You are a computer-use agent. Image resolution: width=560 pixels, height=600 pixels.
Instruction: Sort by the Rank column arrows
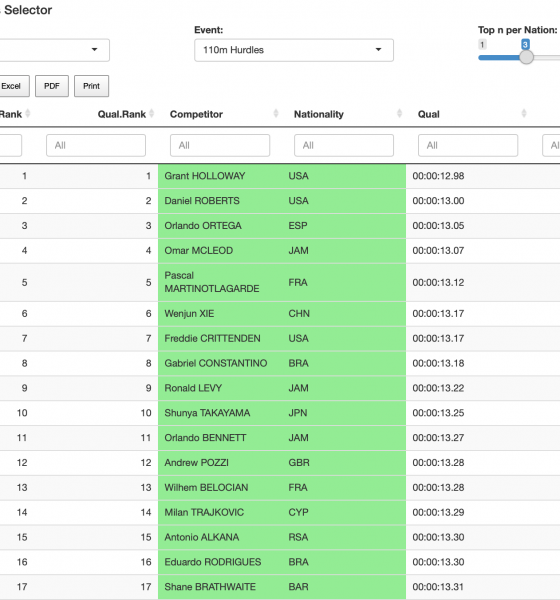[x=28, y=114]
